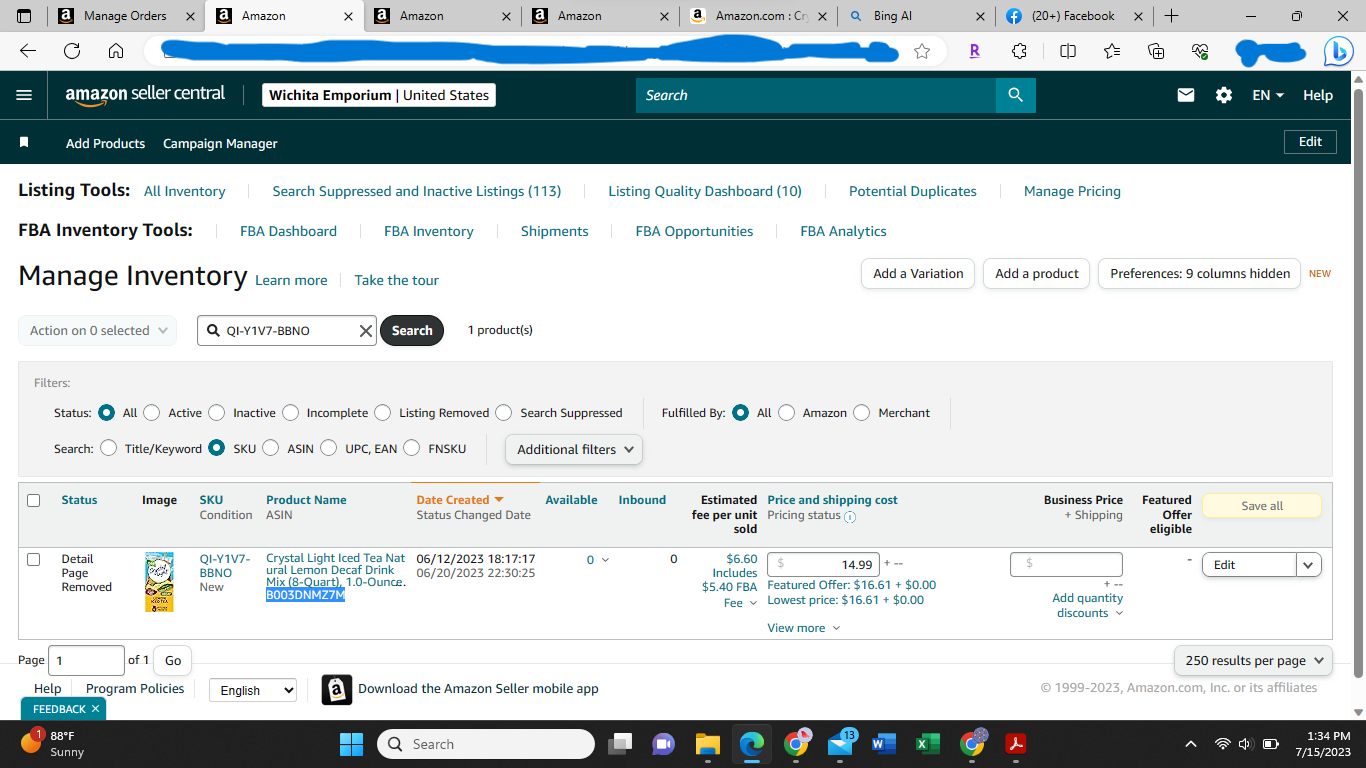Click browser Refresh button
1366x768 pixels.
[x=72, y=51]
